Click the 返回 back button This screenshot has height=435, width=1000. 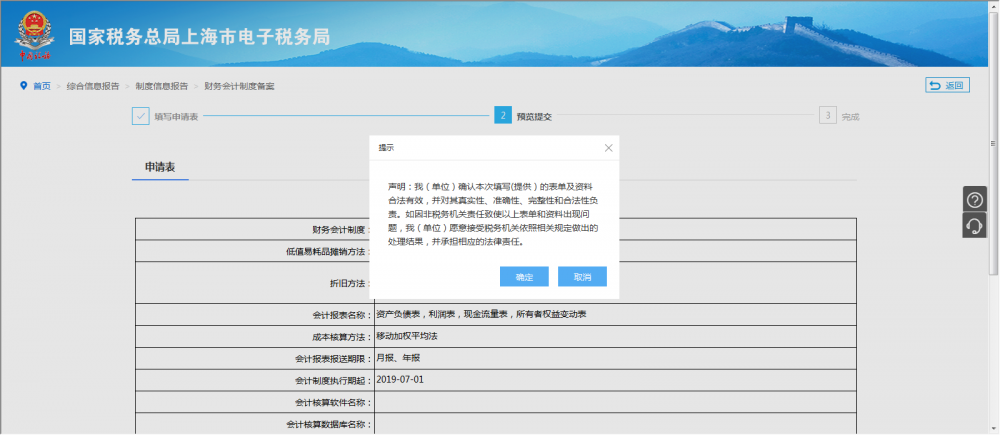point(948,85)
